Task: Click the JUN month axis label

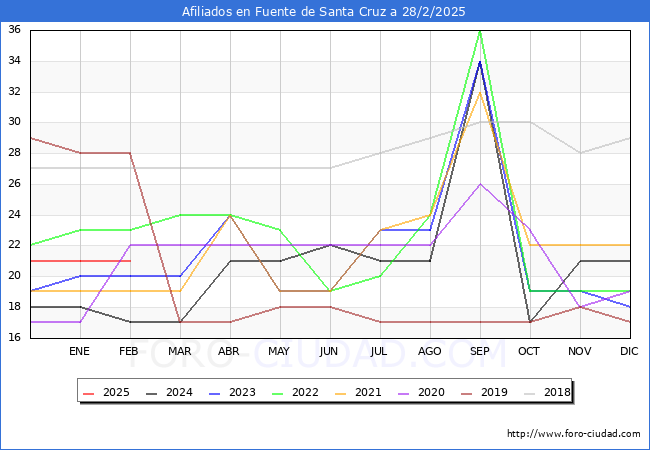Action: 329,351
